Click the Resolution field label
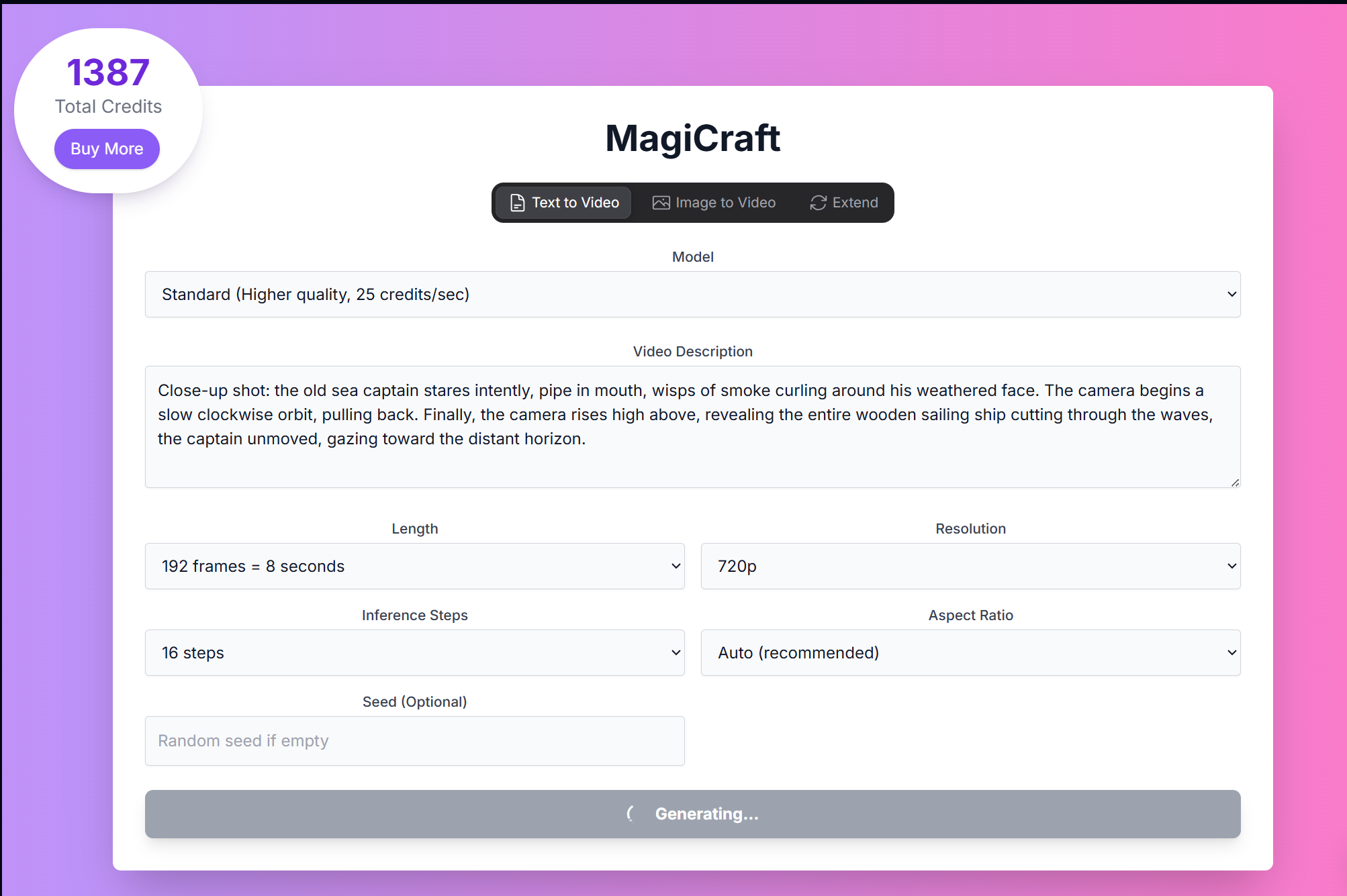 tap(971, 529)
